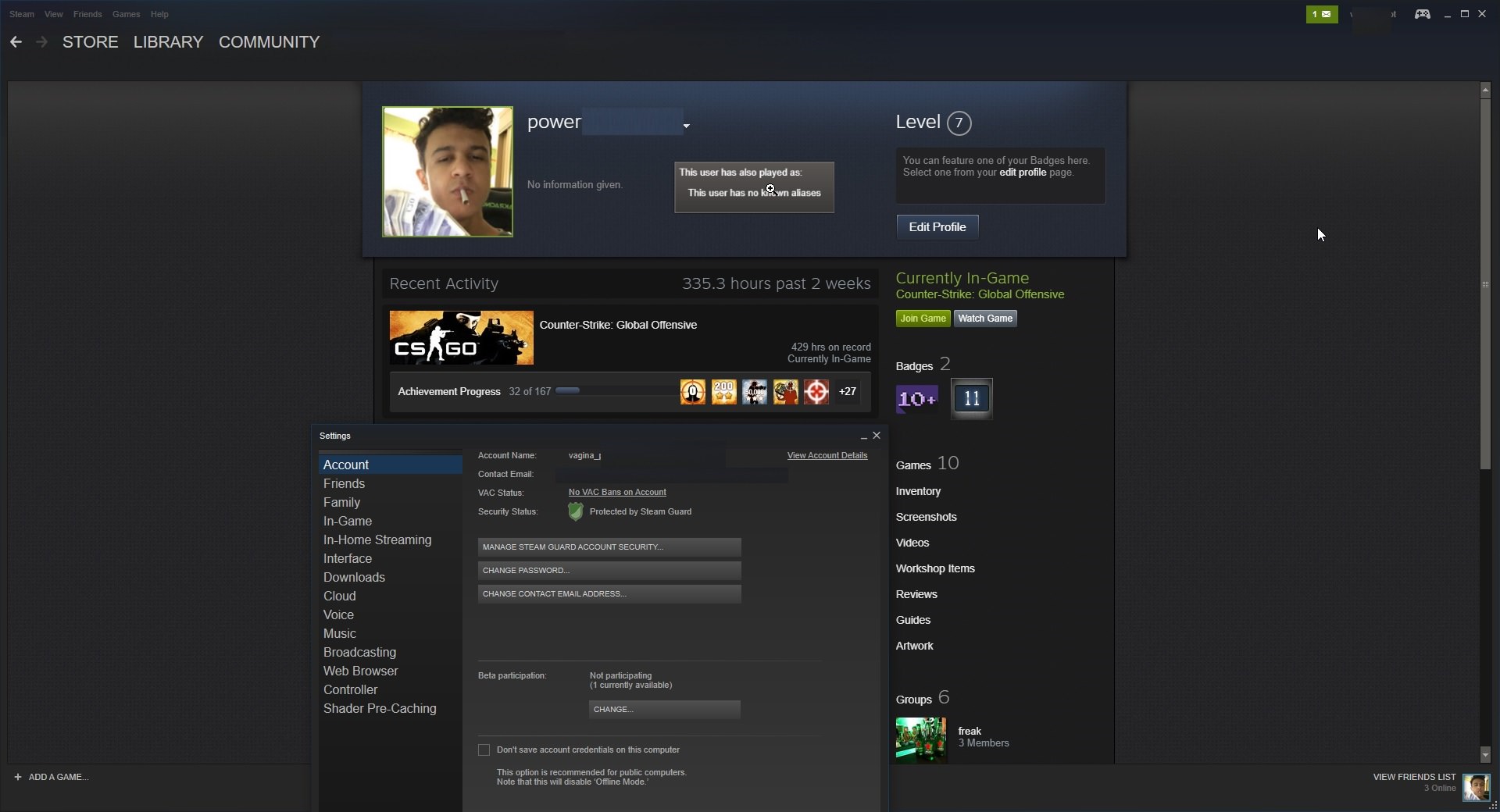Click the Steam Guard shield icon

pyautogui.click(x=576, y=511)
